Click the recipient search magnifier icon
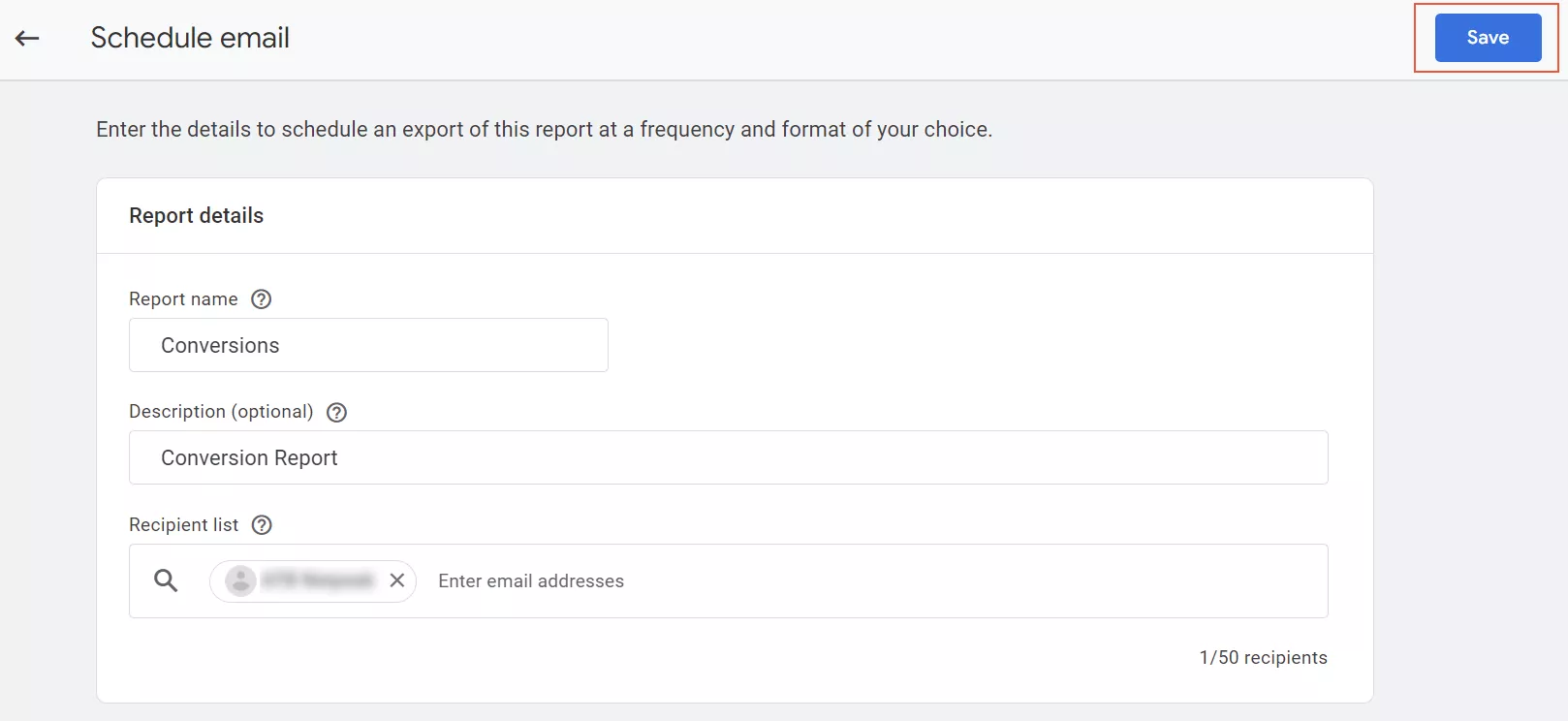Image resolution: width=1568 pixels, height=721 pixels. (166, 580)
